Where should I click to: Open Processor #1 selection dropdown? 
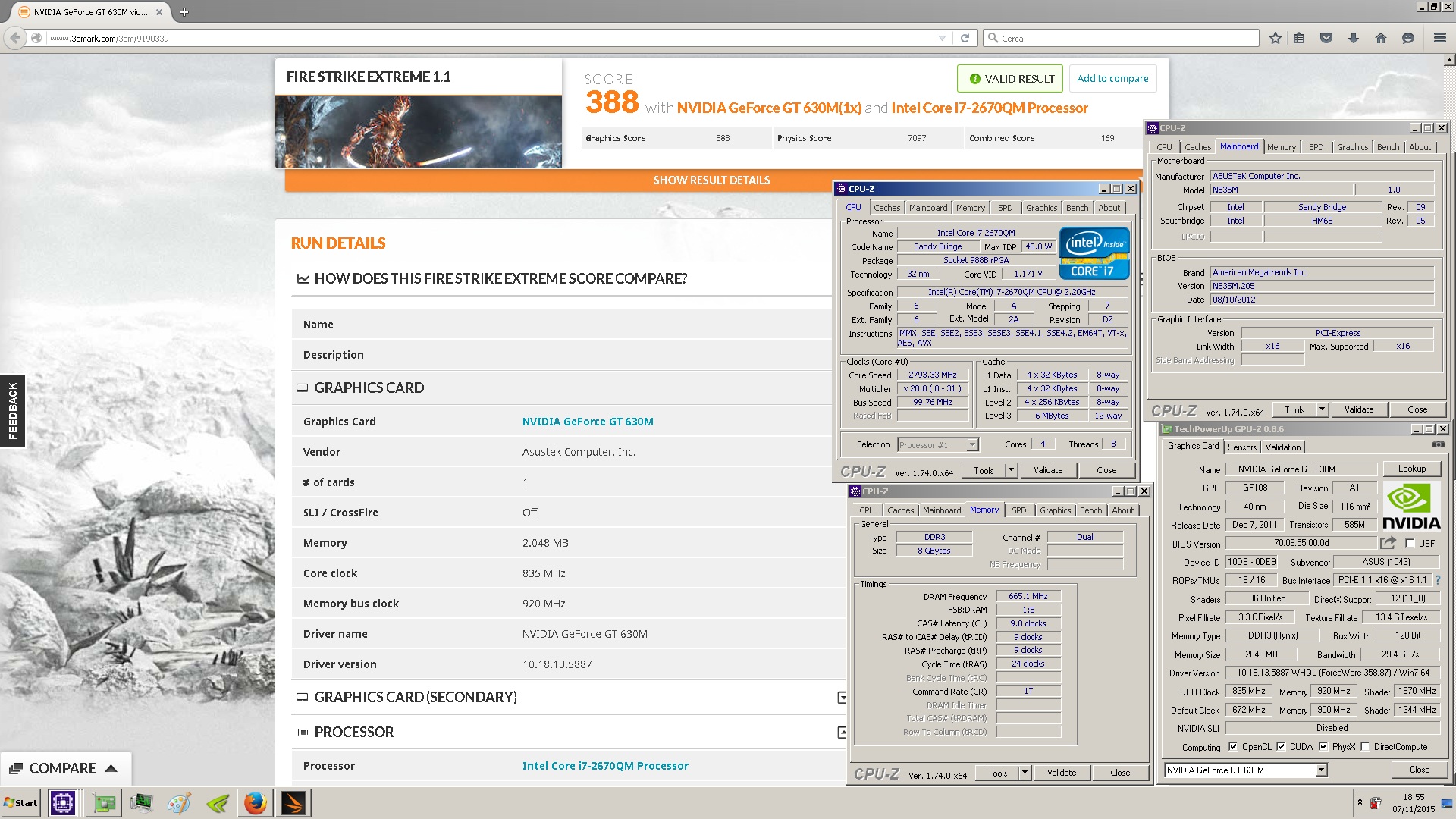[x=972, y=445]
